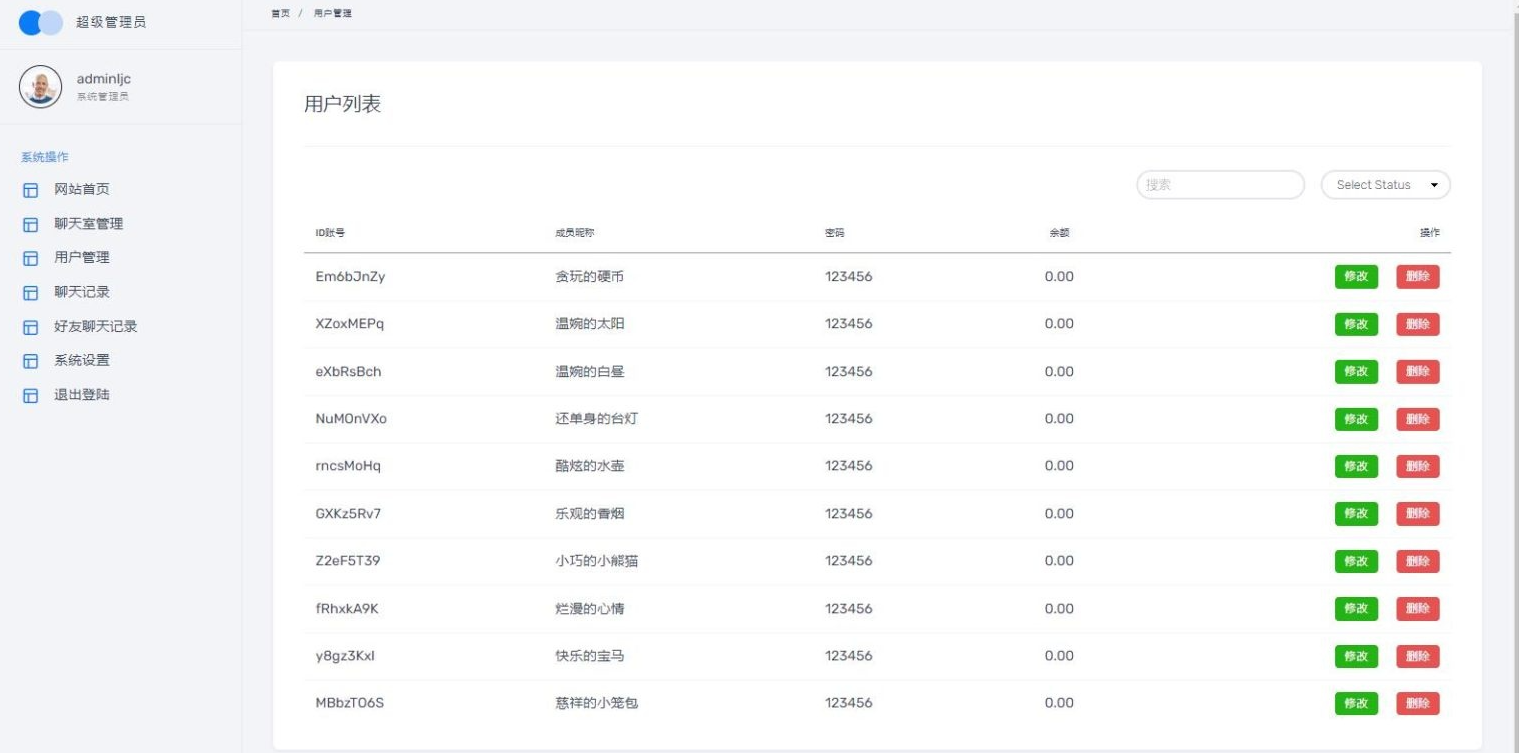Image resolution: width=1519 pixels, height=753 pixels.
Task: Click the icon beside 退出登陆
Action: [x=30, y=395]
